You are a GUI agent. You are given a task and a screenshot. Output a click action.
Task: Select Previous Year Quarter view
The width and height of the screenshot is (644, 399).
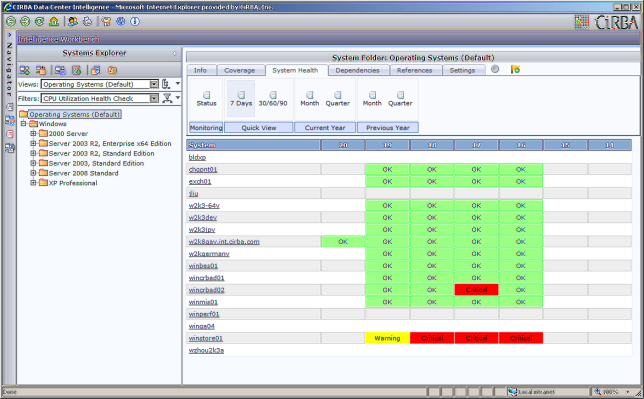(400, 99)
